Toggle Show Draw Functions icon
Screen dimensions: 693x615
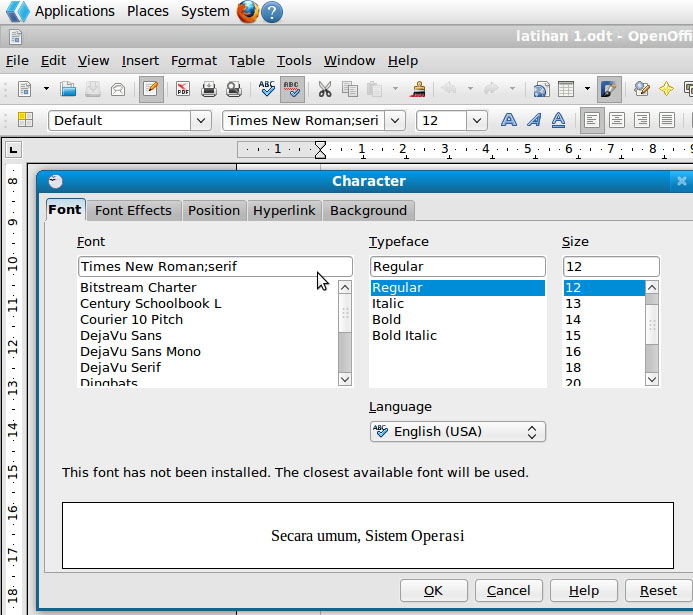(609, 89)
